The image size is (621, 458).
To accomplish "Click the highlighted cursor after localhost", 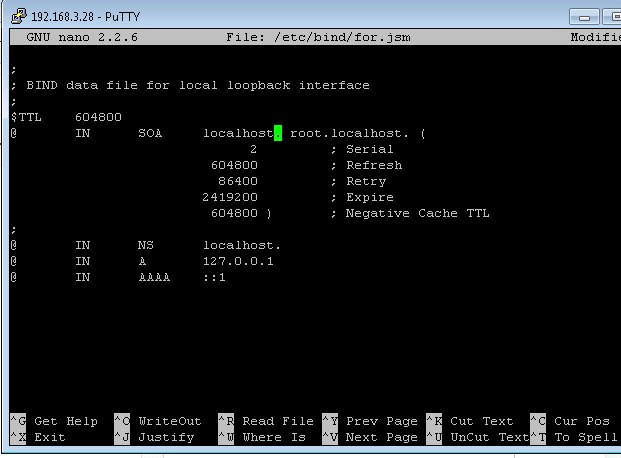I will point(278,133).
